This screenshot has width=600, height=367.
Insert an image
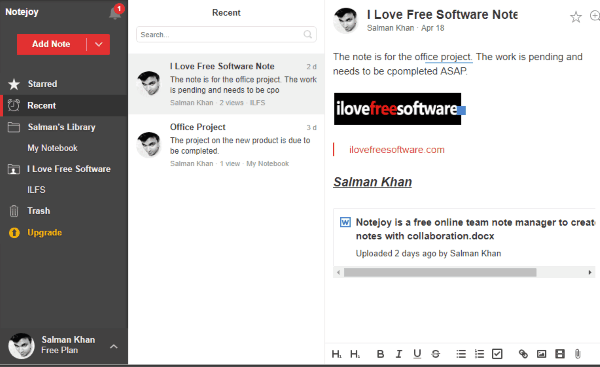pos(541,354)
